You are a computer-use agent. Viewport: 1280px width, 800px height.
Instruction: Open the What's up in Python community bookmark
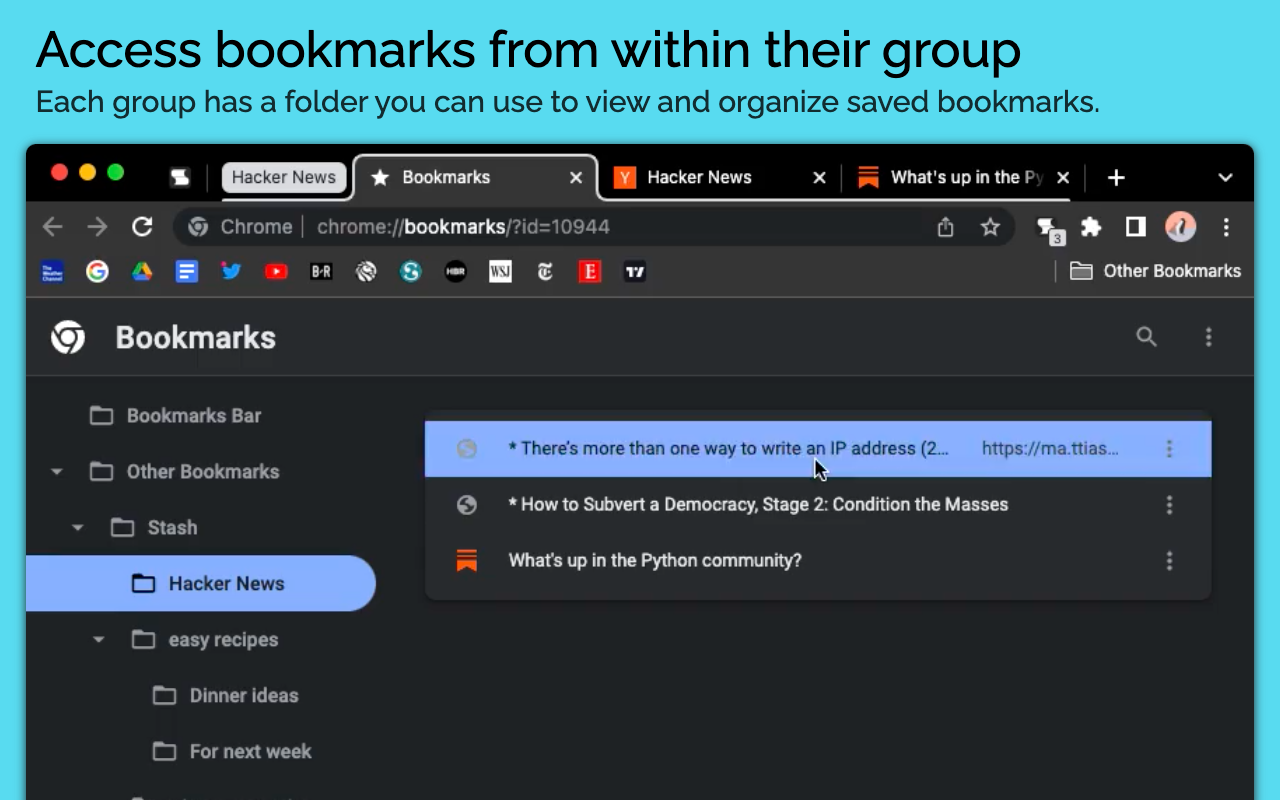point(655,561)
